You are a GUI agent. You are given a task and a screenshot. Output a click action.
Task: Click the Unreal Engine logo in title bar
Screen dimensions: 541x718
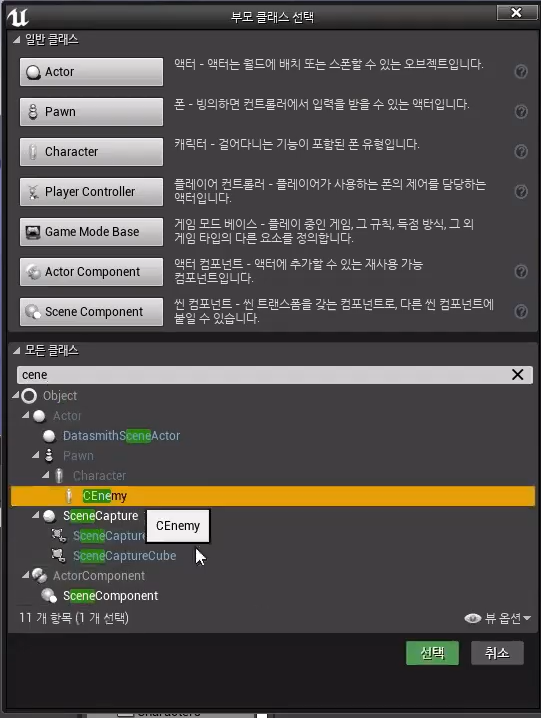[17, 16]
